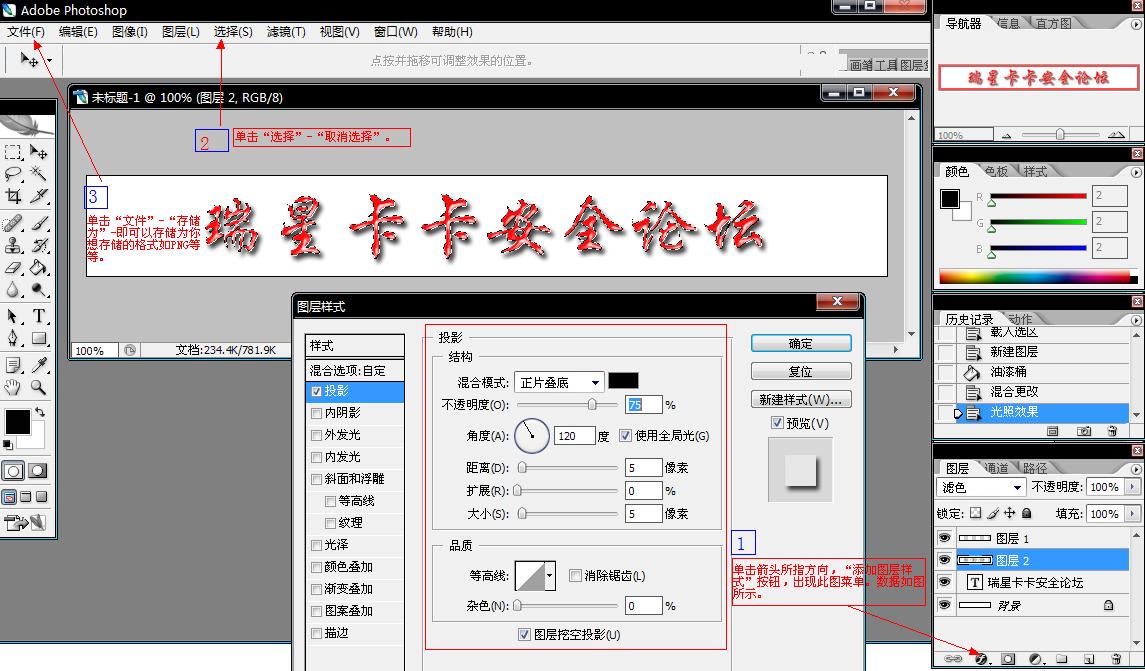Viewport: 1145px width, 671px height.
Task: Select the Dodge tool
Action: click(39, 290)
